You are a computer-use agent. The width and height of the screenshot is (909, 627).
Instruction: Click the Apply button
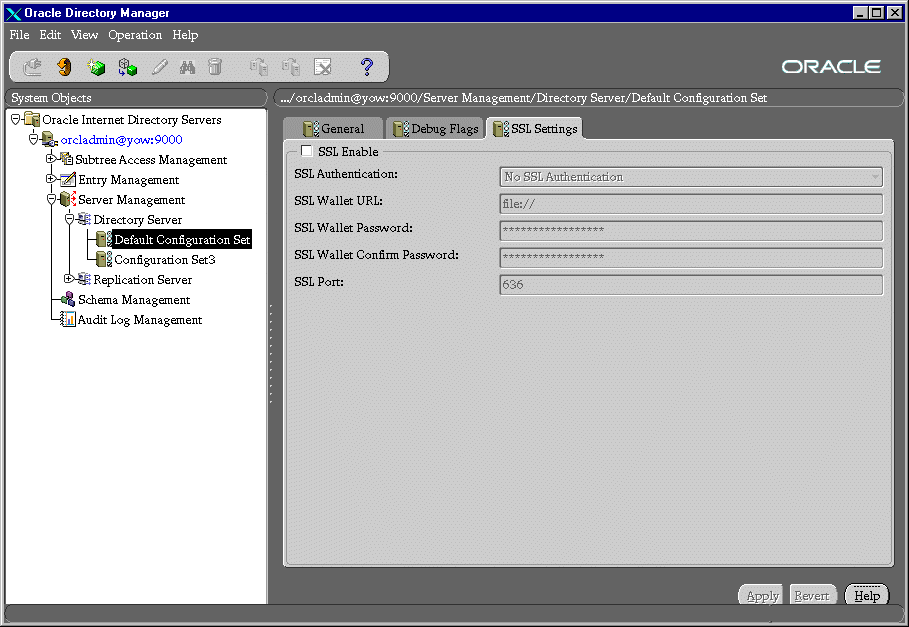tap(762, 596)
